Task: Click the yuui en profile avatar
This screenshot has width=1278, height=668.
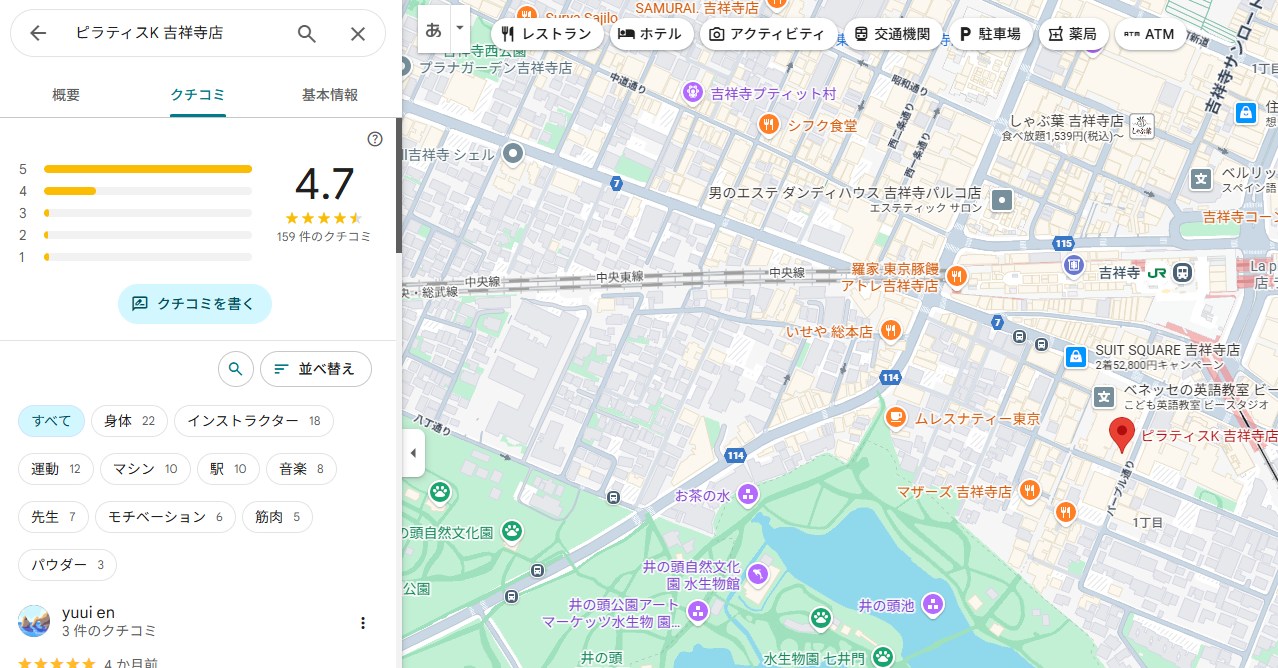Action: tap(34, 621)
